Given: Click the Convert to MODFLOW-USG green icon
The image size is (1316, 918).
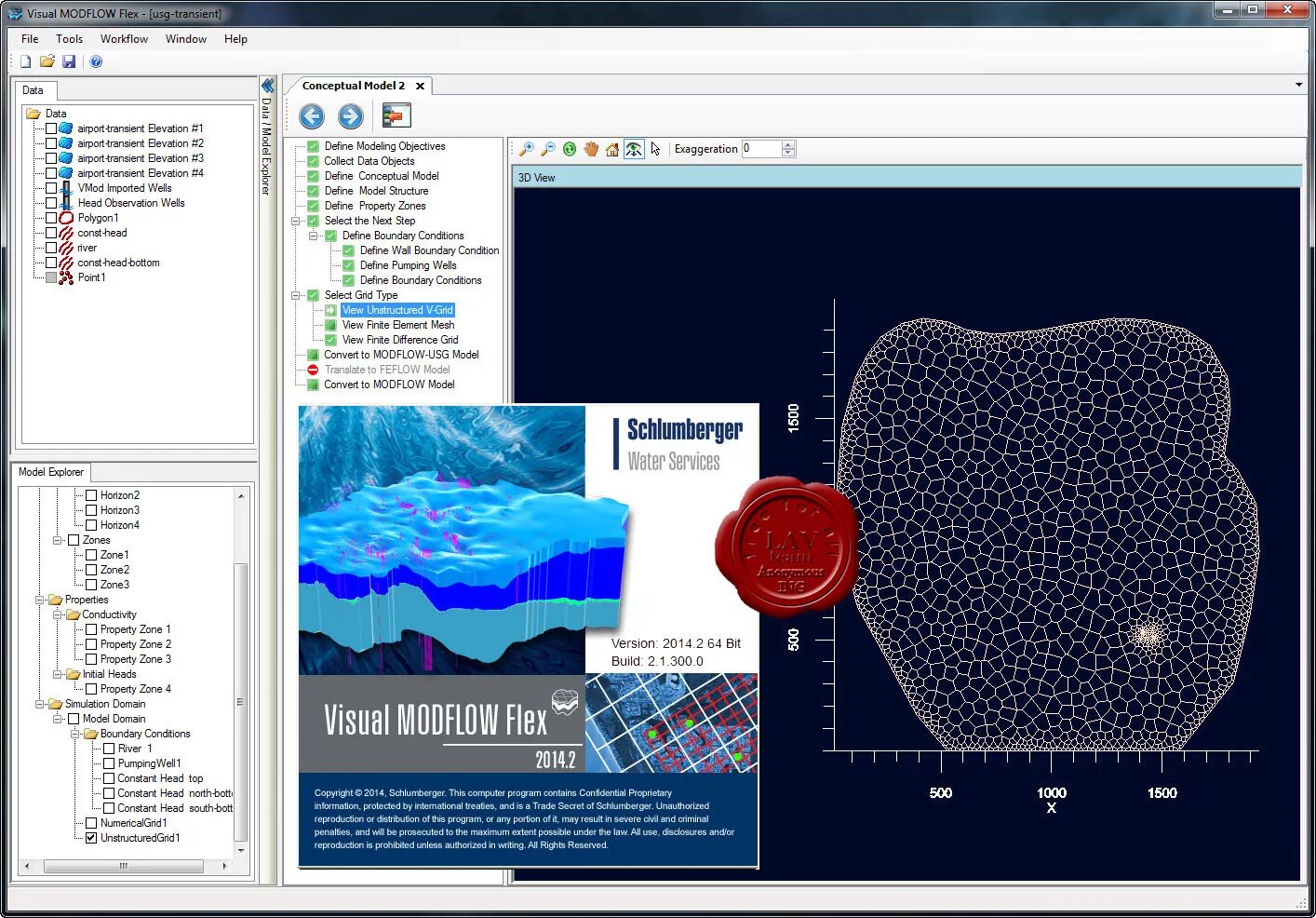Looking at the screenshot, I should pos(313,355).
